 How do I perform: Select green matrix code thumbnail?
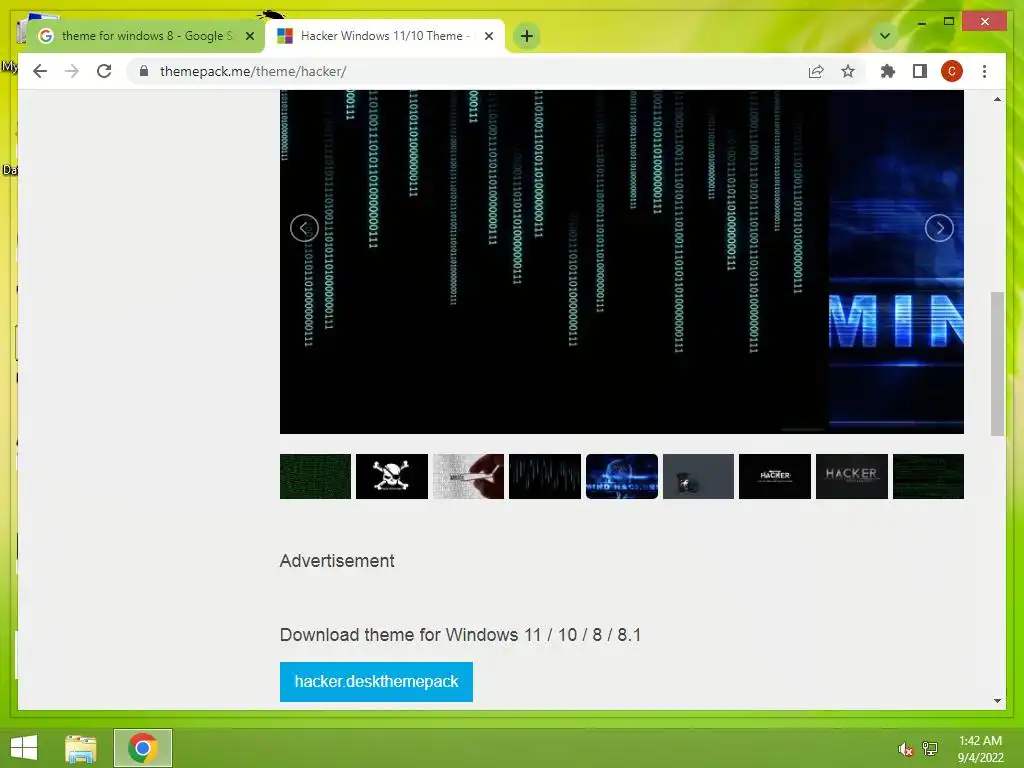(x=315, y=477)
